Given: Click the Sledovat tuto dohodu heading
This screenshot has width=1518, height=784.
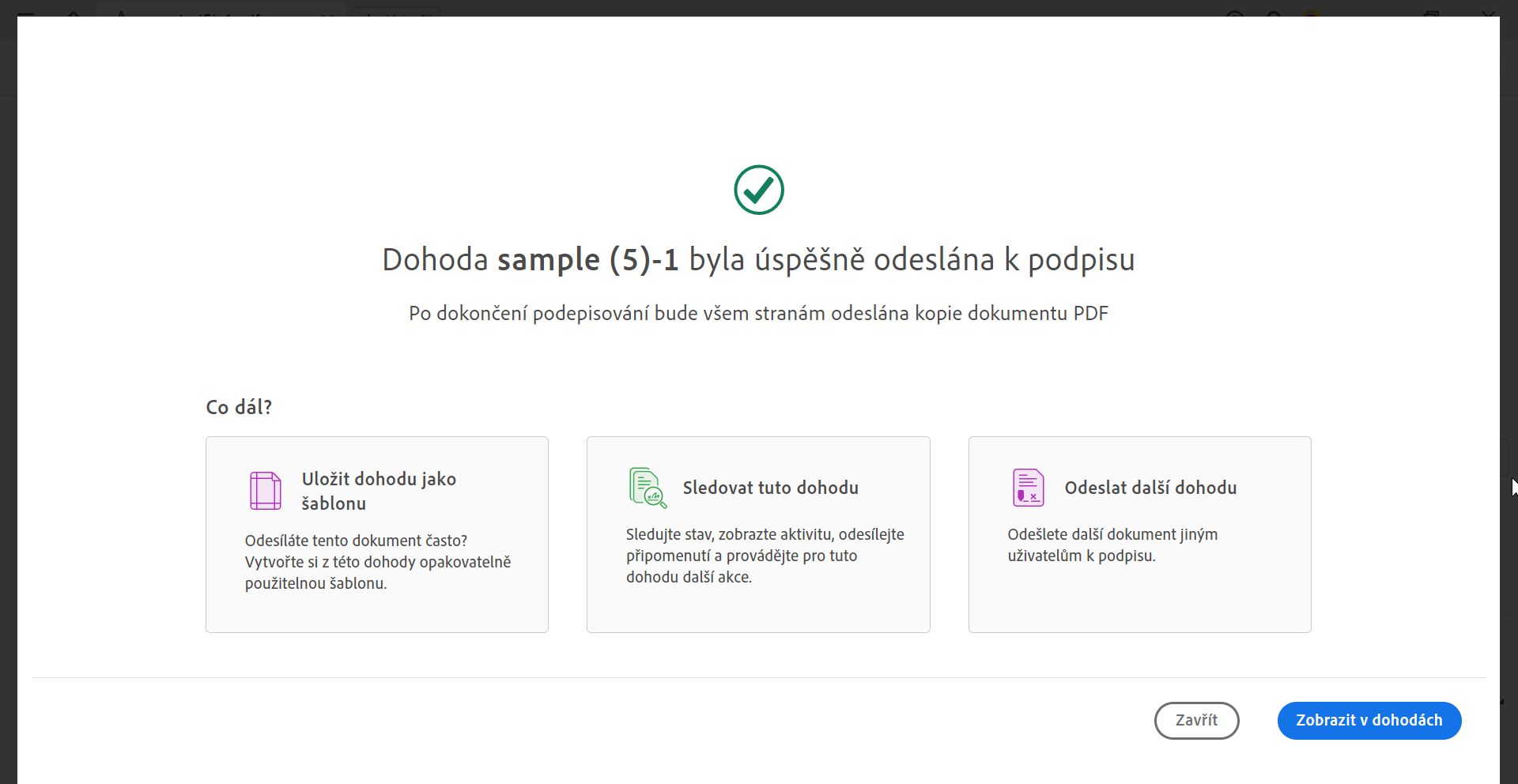Looking at the screenshot, I should point(770,488).
